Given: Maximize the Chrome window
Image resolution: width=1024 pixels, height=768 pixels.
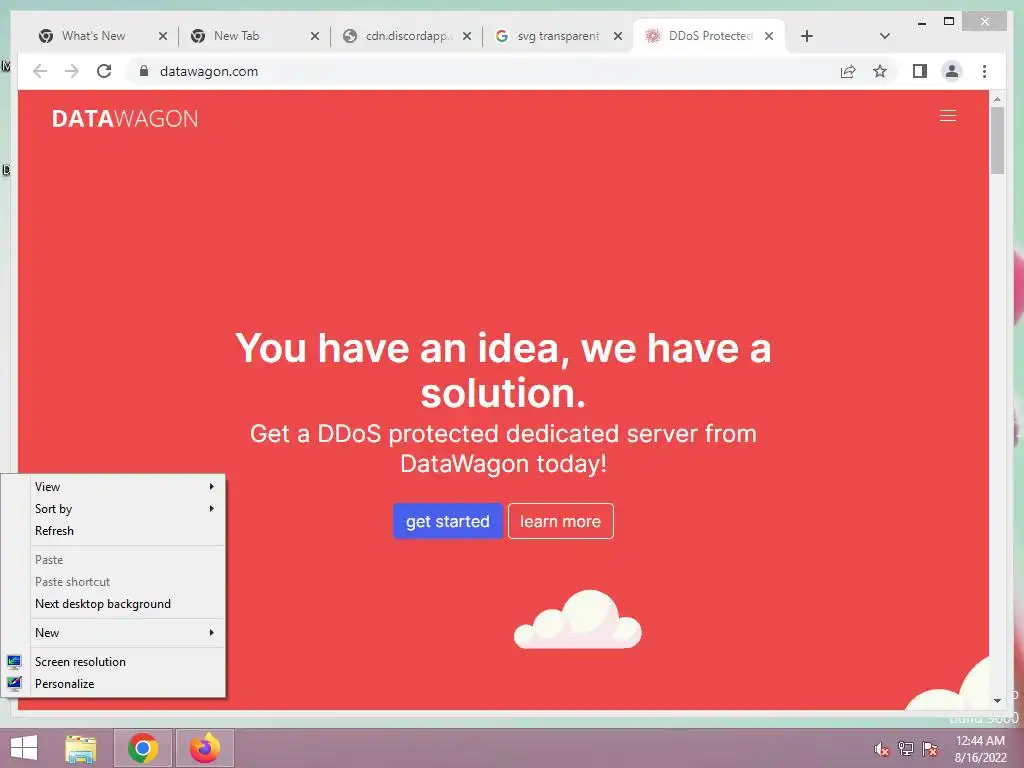Looking at the screenshot, I should [949, 22].
